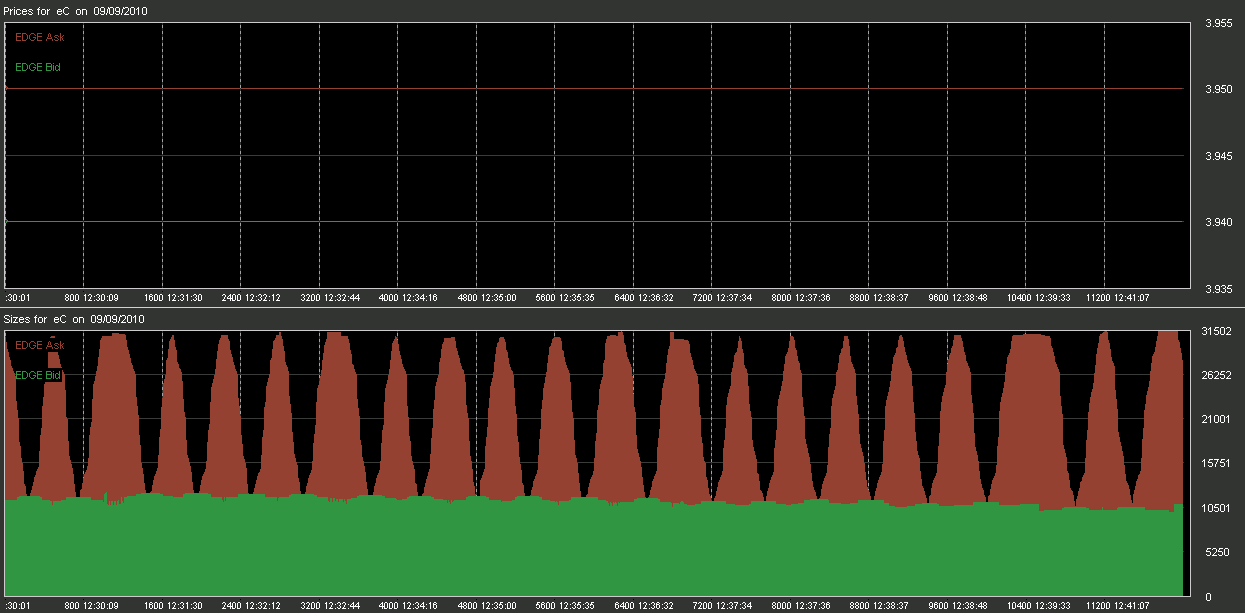Screen dimensions: 1245x613
Task: Click the 26252 size axis label
Action: click(1216, 375)
